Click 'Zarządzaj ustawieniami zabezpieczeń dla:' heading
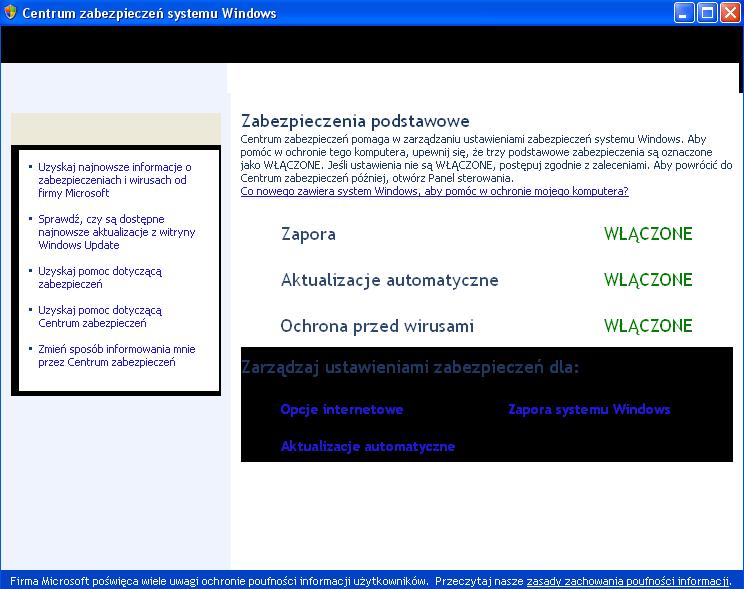Screen dimensions: 744x589 410,367
